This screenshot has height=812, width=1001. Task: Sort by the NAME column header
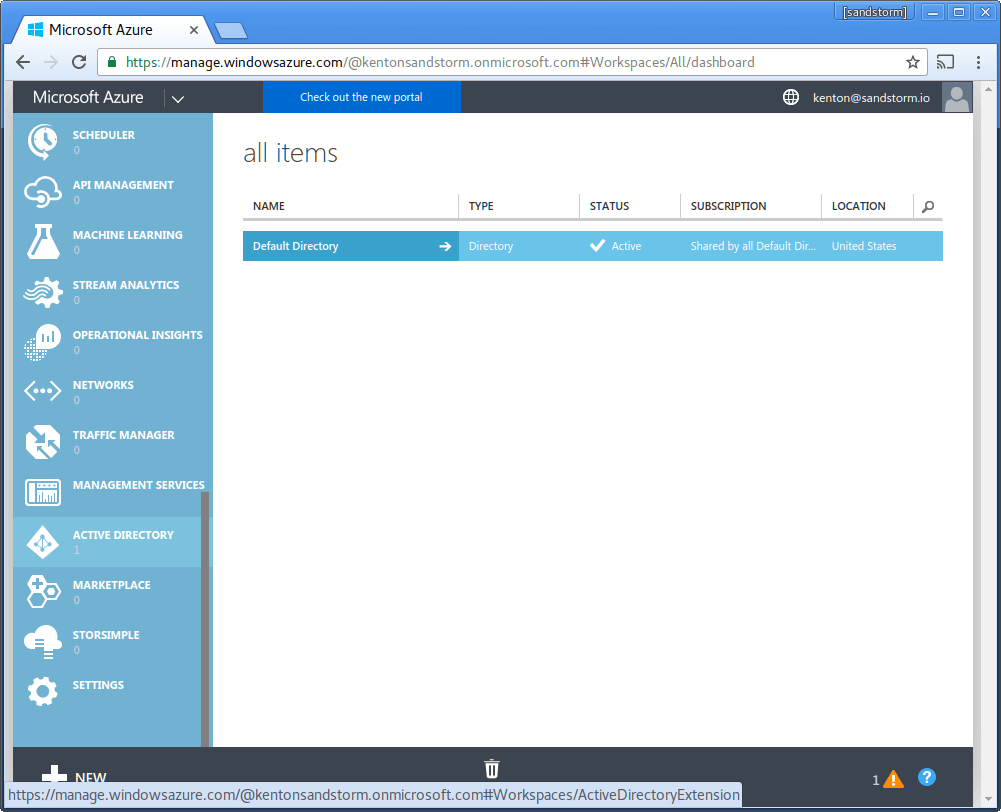click(269, 206)
